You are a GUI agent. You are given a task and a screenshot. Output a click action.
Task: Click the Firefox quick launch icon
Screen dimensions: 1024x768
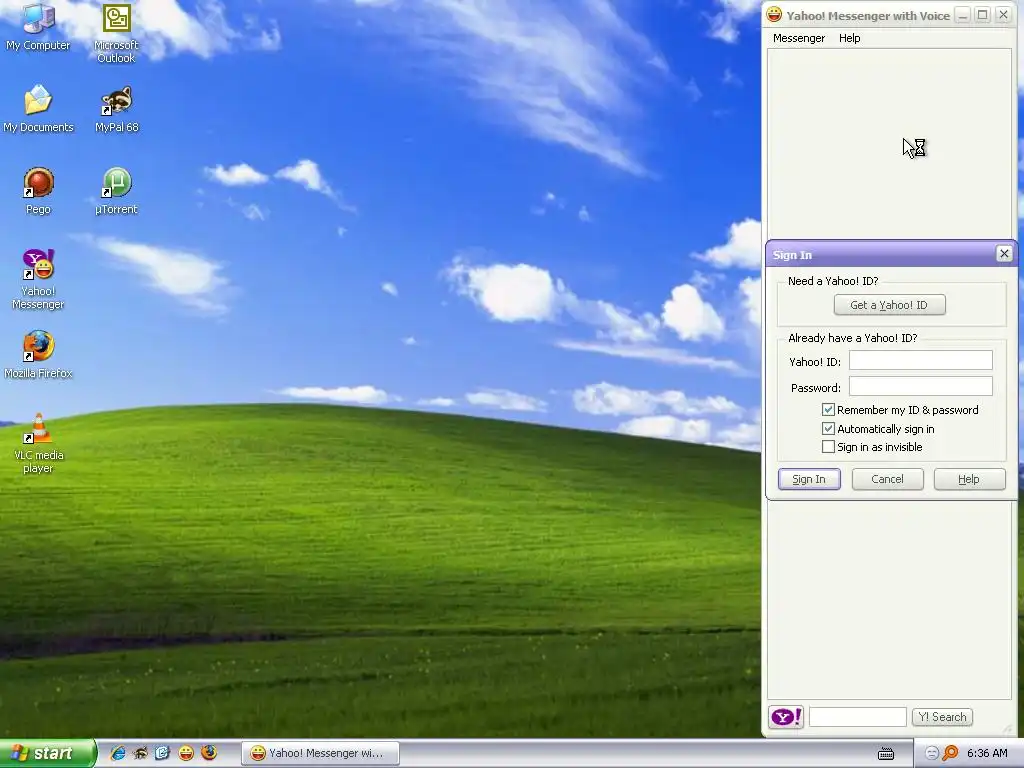tap(209, 752)
